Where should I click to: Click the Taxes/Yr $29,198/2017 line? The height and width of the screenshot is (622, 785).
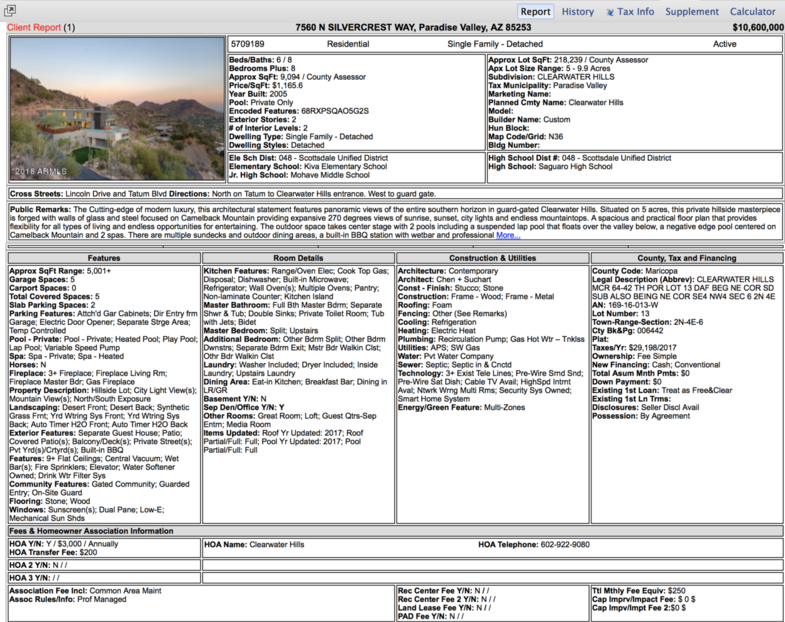click(634, 348)
